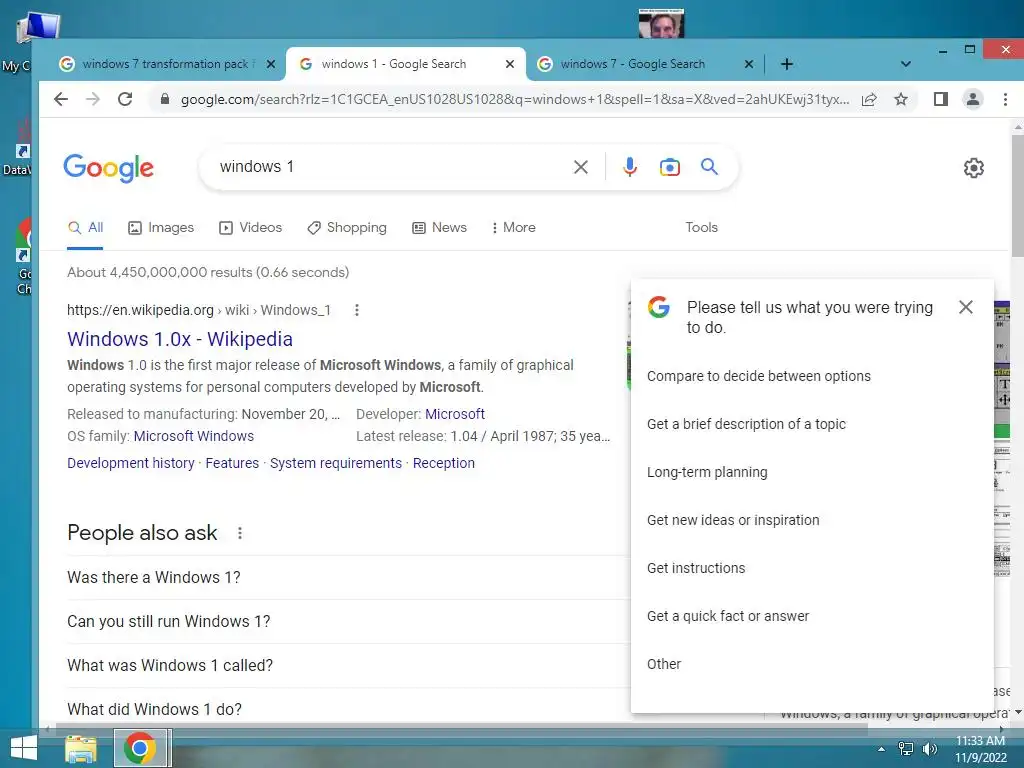Follow the Microsoft developer link
This screenshot has width=1024, height=768.
coord(455,414)
